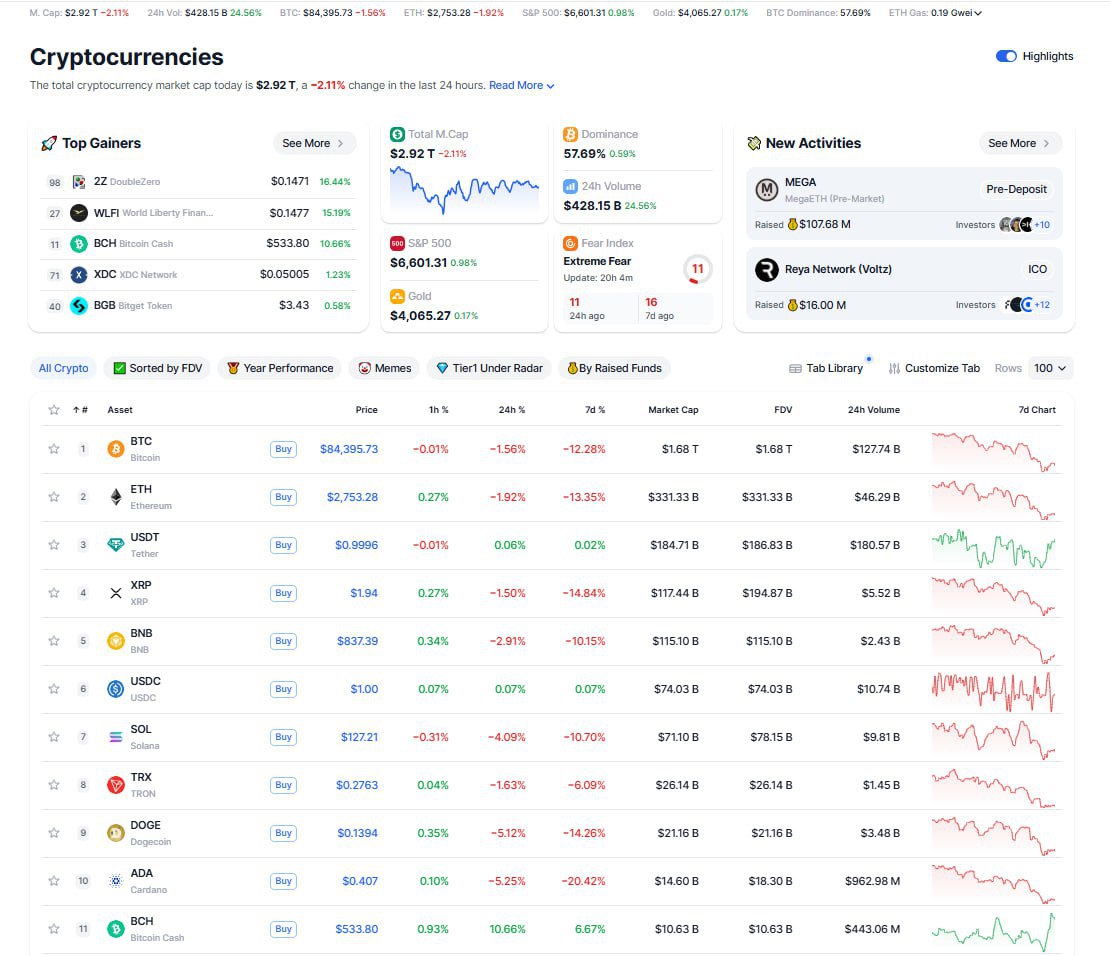Add XRP to watchlist star
This screenshot has width=1110, height=956.
(54, 593)
